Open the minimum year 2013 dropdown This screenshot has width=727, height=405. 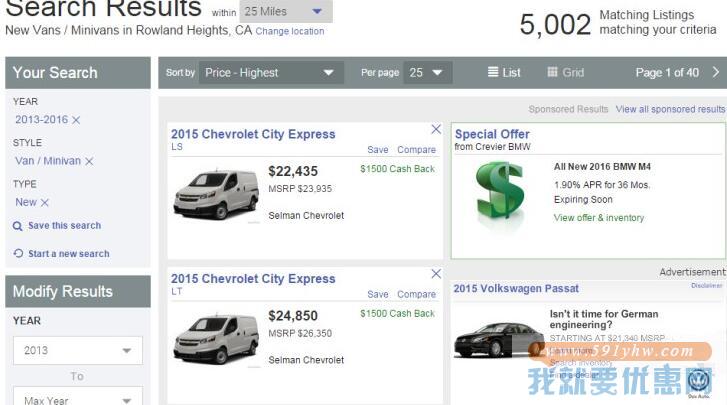click(78, 350)
